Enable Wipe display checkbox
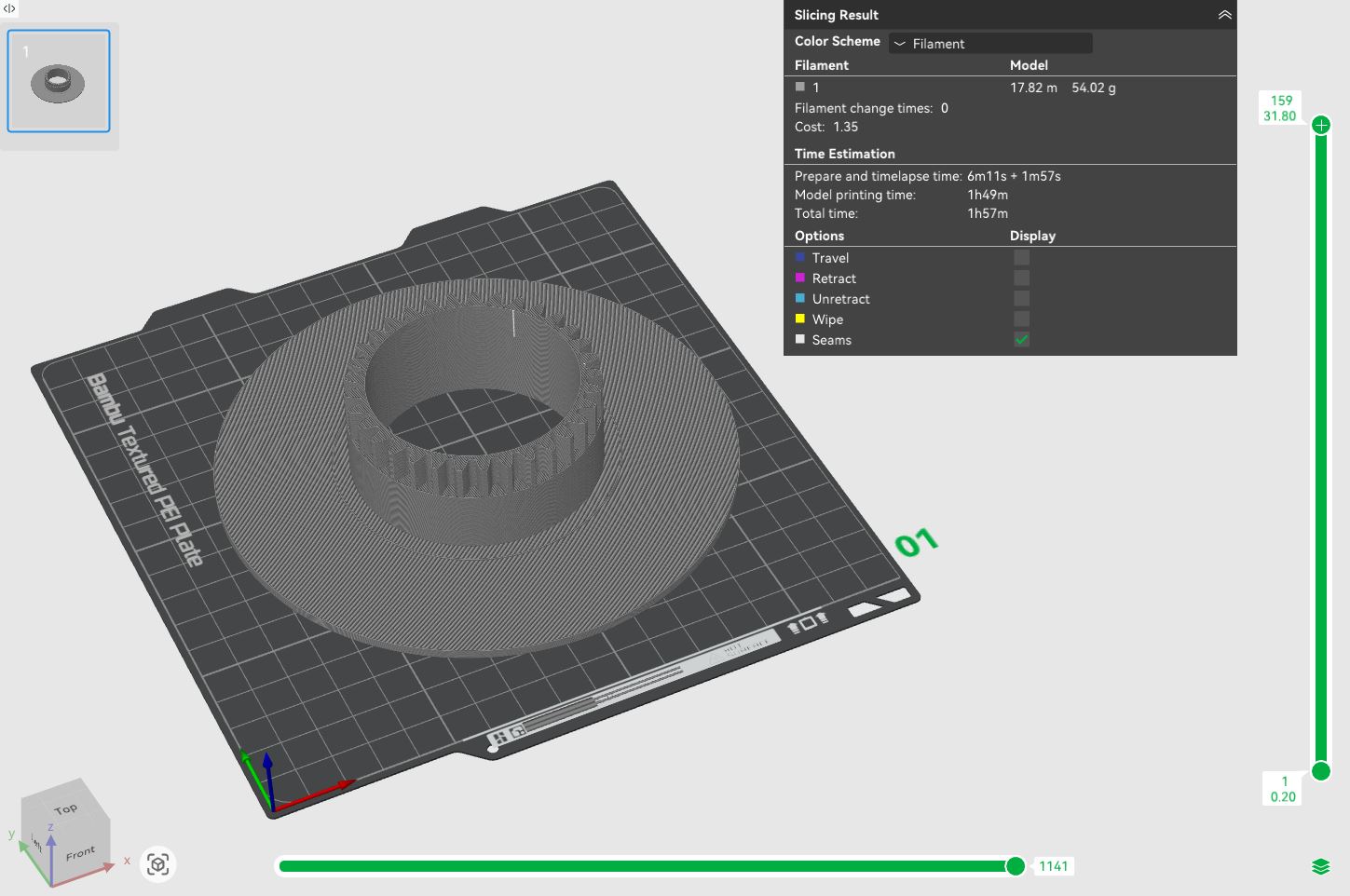Screen dimensions: 1350x896 pos(1022,319)
